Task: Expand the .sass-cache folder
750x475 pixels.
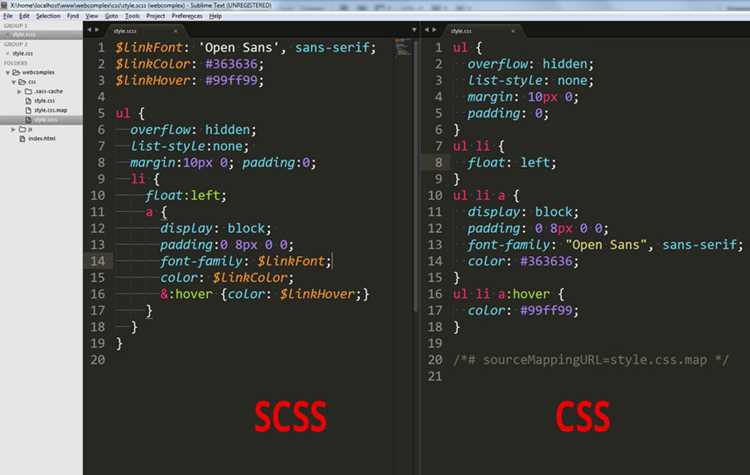Action: click(20, 91)
